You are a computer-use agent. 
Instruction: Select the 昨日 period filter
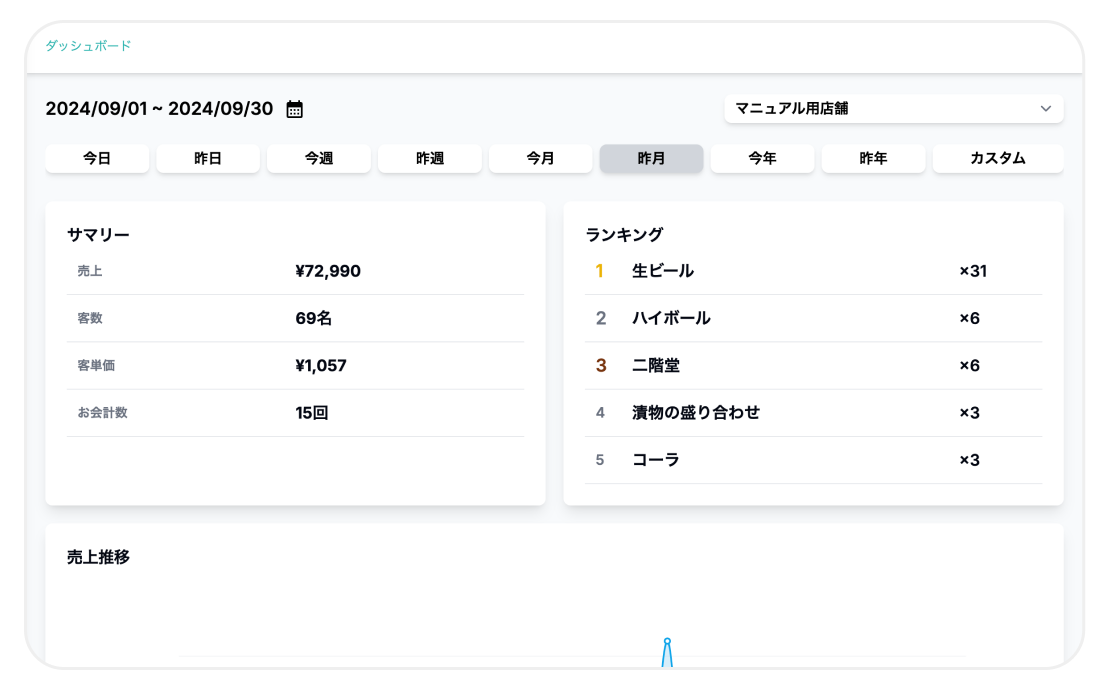(208, 158)
